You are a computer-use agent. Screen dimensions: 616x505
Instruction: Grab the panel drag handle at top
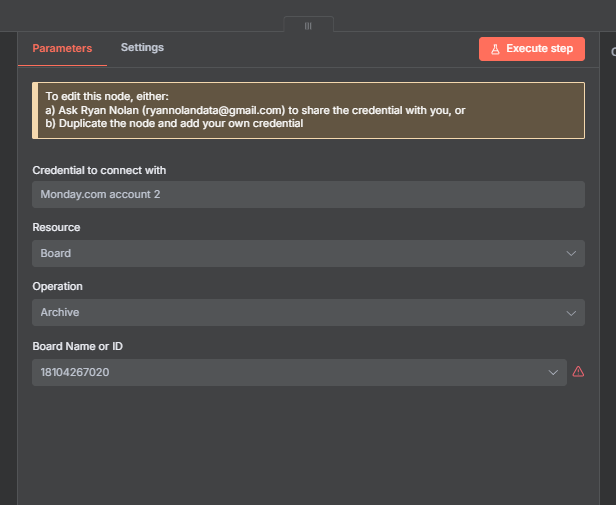coord(308,26)
